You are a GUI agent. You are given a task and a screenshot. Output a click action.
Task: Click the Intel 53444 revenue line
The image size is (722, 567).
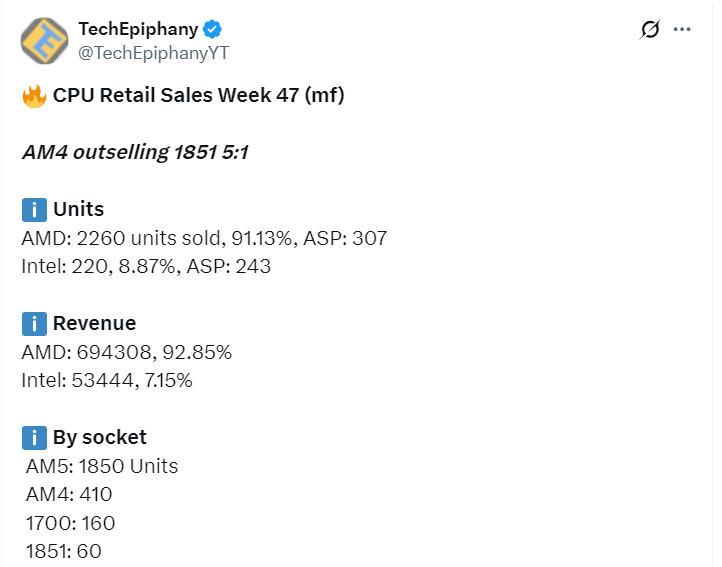point(107,381)
